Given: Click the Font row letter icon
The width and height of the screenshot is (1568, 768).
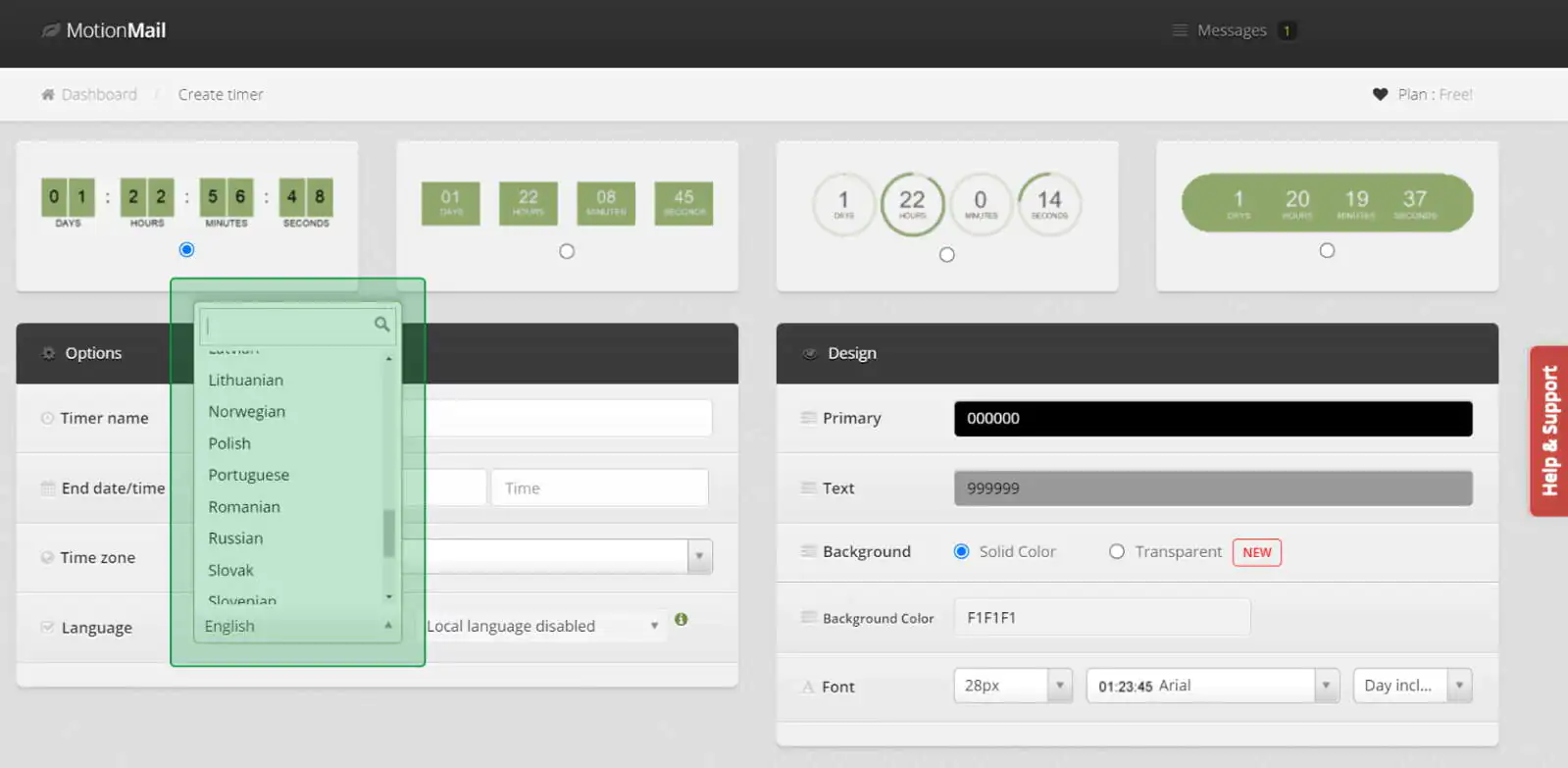Looking at the screenshot, I should click(x=809, y=687).
